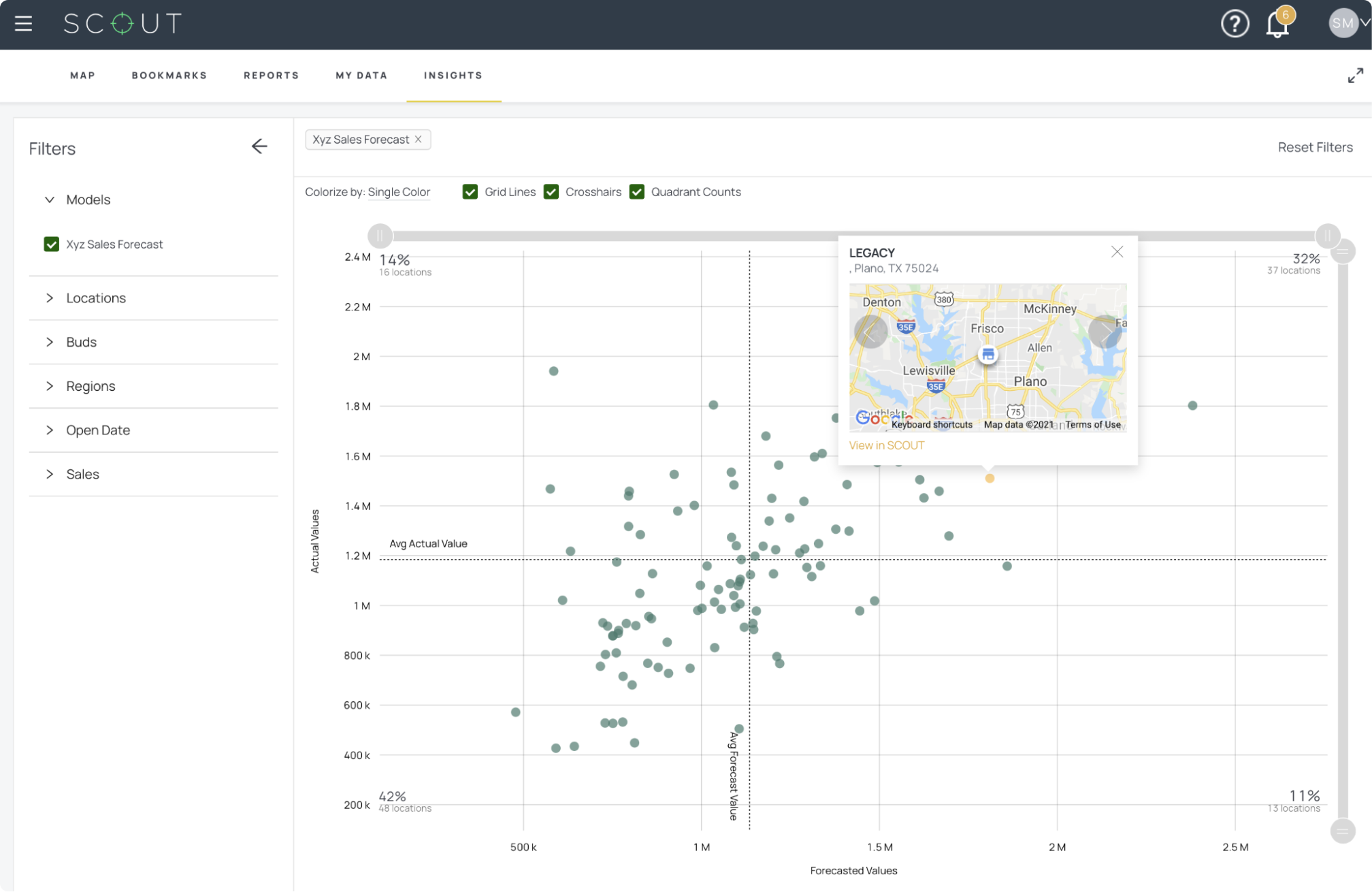The height and width of the screenshot is (892, 1372).
Task: Open the My Data tab
Action: tap(361, 75)
